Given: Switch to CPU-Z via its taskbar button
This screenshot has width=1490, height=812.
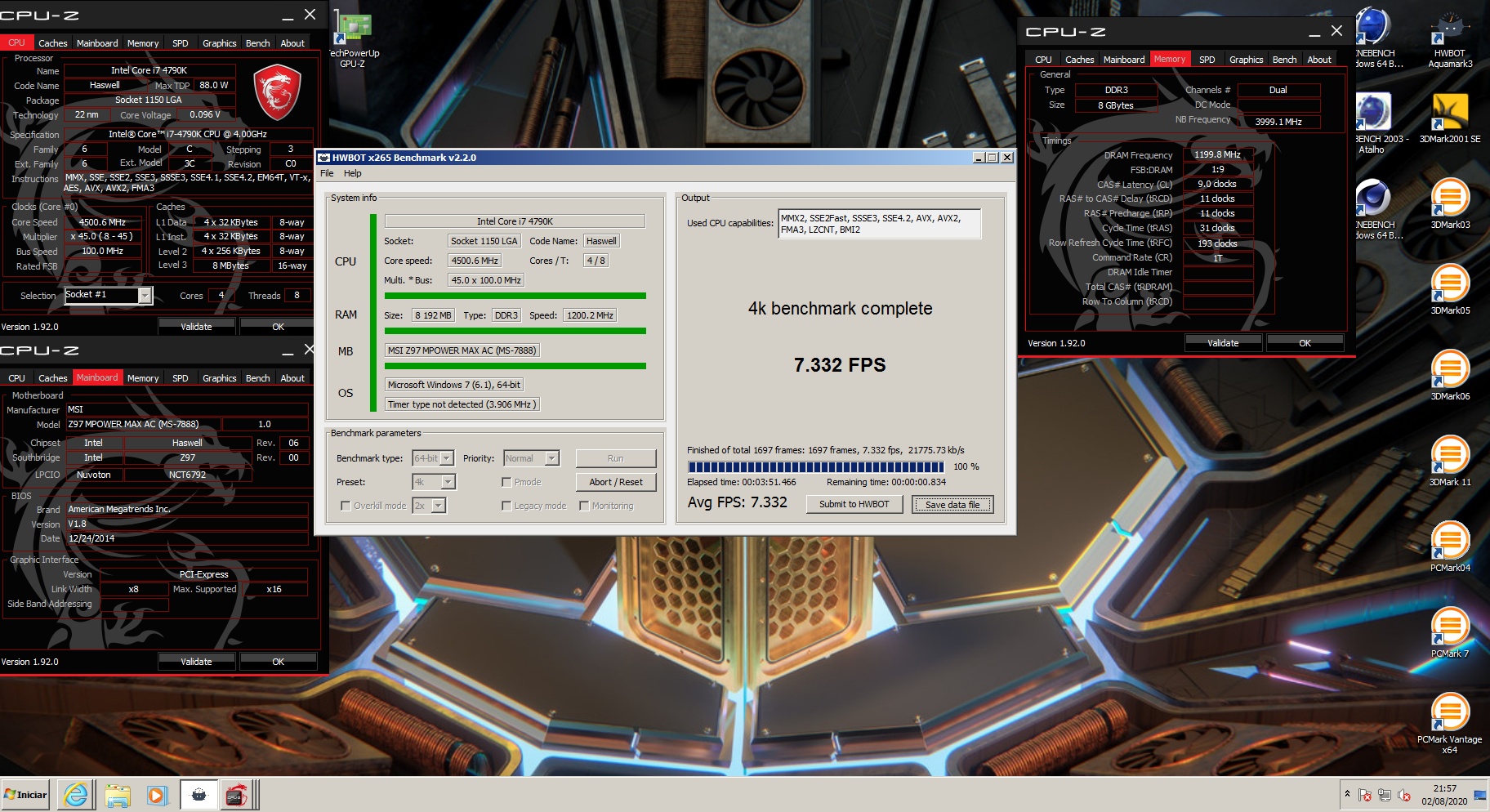Looking at the screenshot, I should click(237, 794).
